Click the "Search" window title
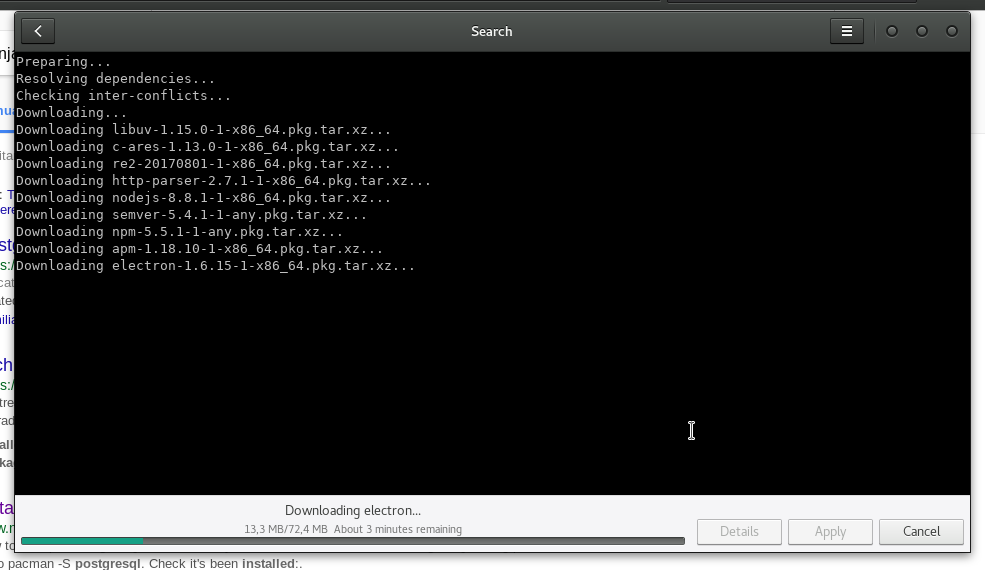The image size is (985, 570). 491,31
